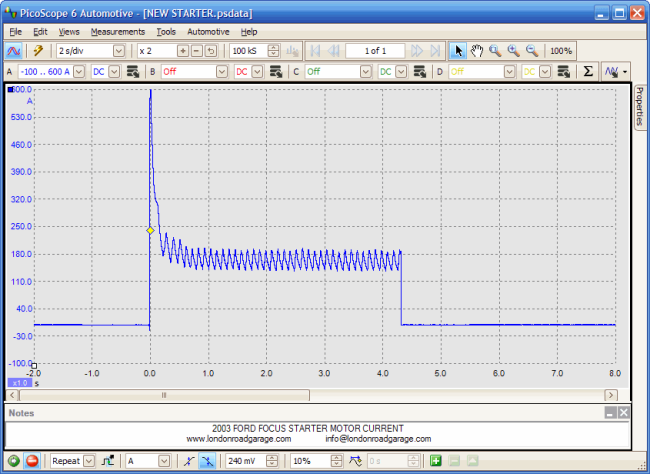This screenshot has height=474, width=650.
Task: Select the normal arrow pointer tool
Action: (459, 50)
